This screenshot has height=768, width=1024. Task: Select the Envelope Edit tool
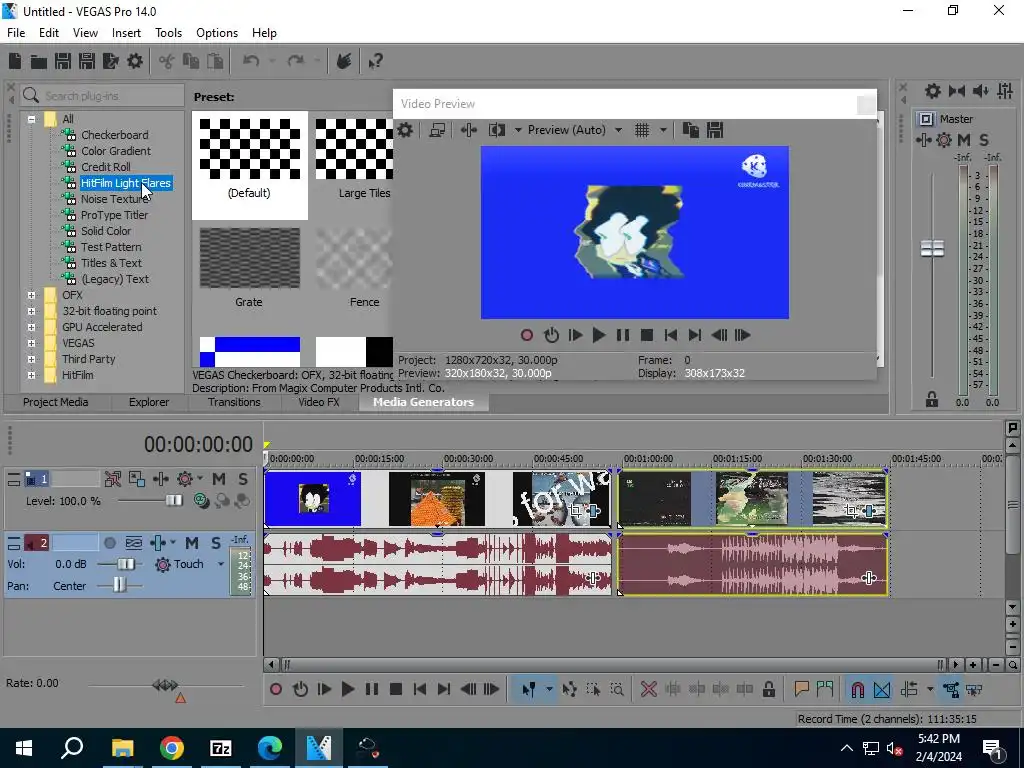click(x=569, y=690)
